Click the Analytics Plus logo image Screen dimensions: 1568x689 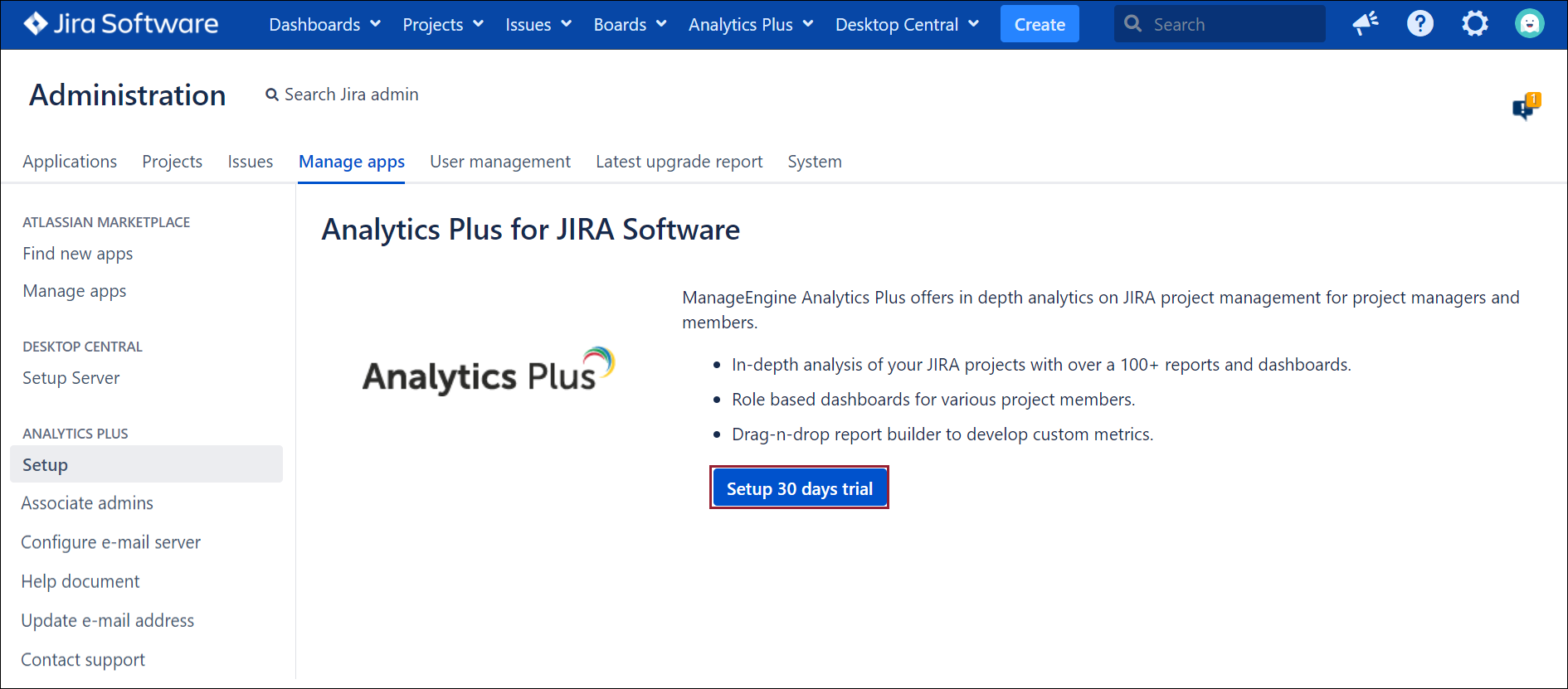[x=489, y=372]
